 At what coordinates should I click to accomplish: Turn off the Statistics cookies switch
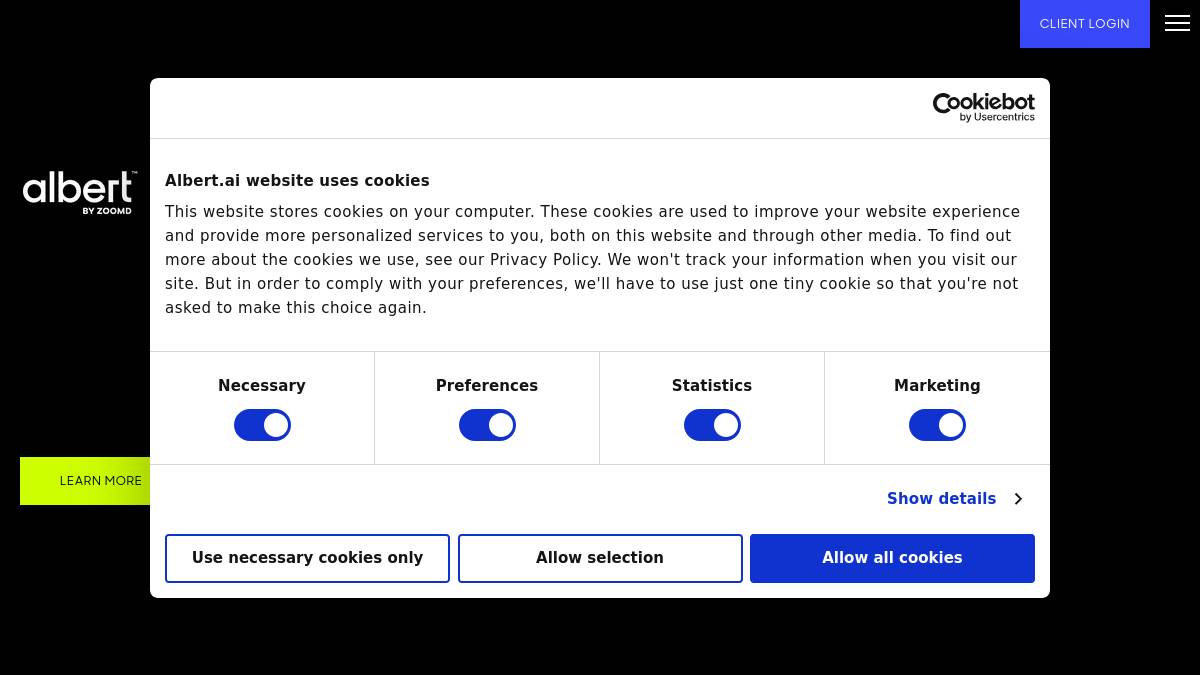tap(712, 425)
